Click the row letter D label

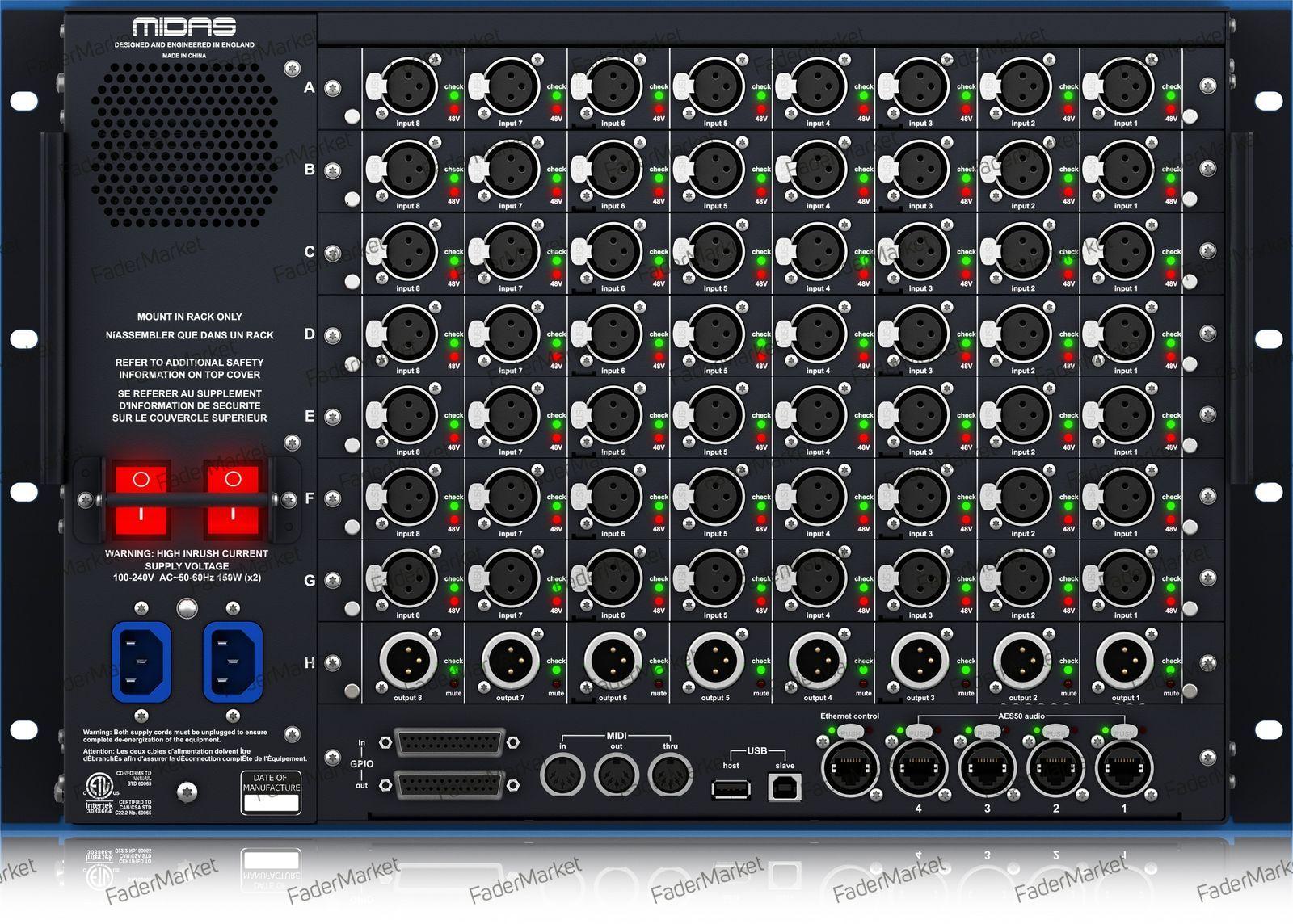click(x=310, y=334)
